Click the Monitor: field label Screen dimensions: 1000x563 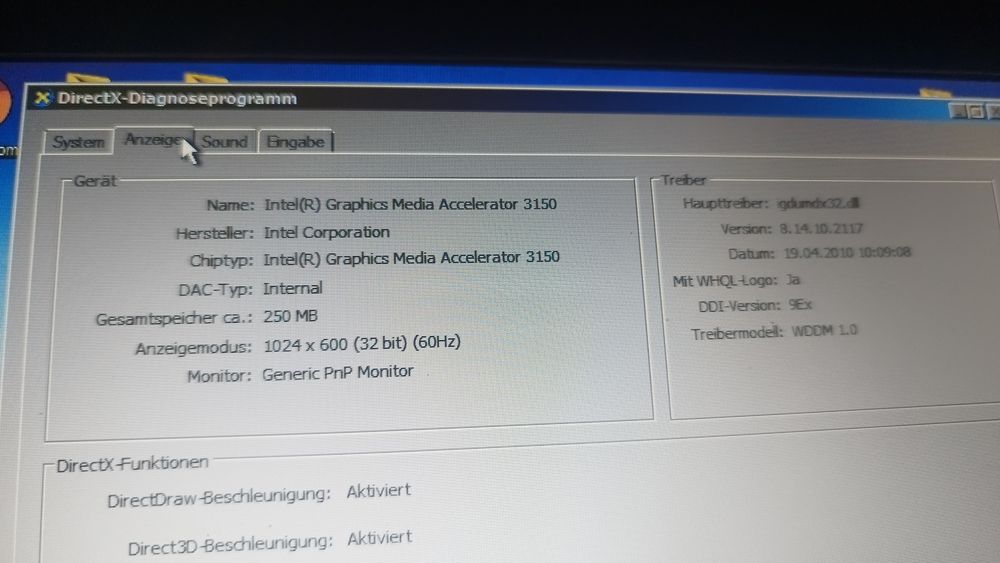pos(219,376)
